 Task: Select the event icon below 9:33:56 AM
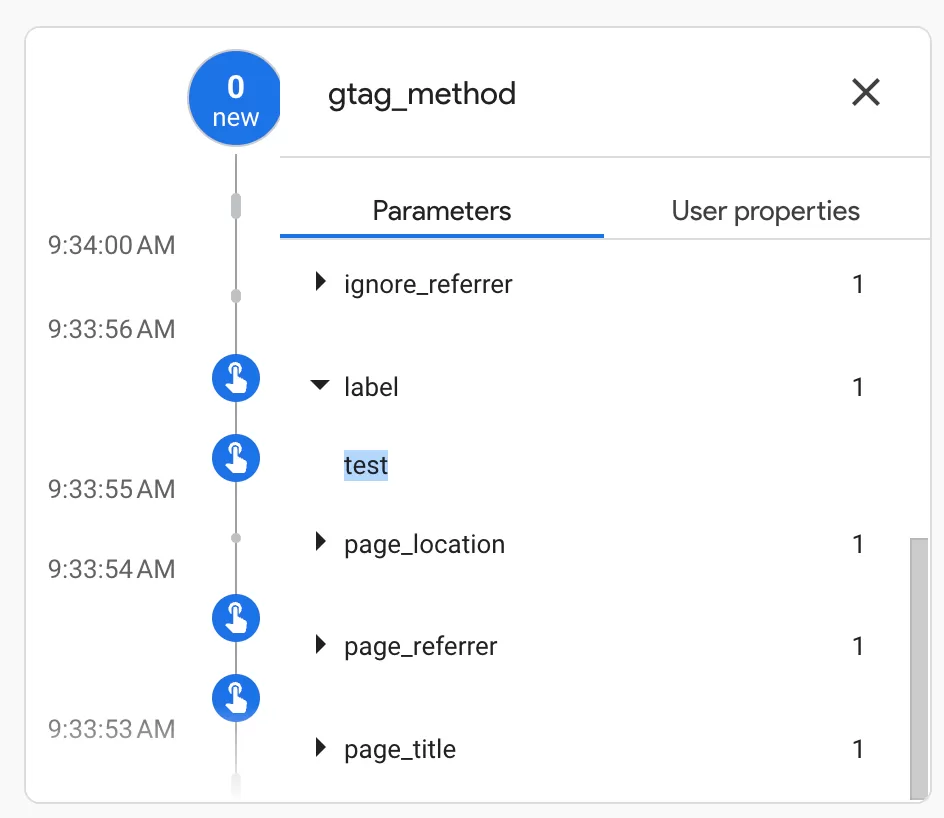tap(236, 378)
